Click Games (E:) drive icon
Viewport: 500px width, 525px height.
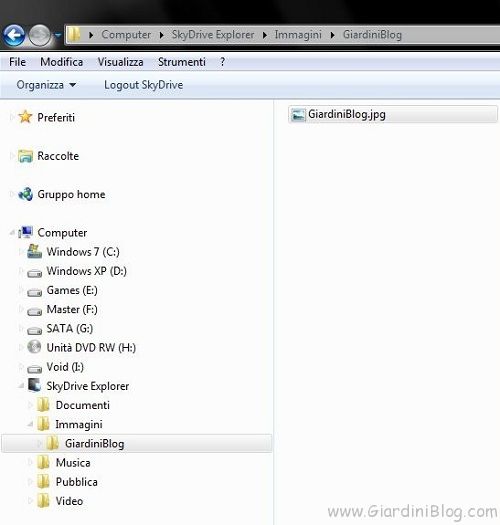pos(34,292)
